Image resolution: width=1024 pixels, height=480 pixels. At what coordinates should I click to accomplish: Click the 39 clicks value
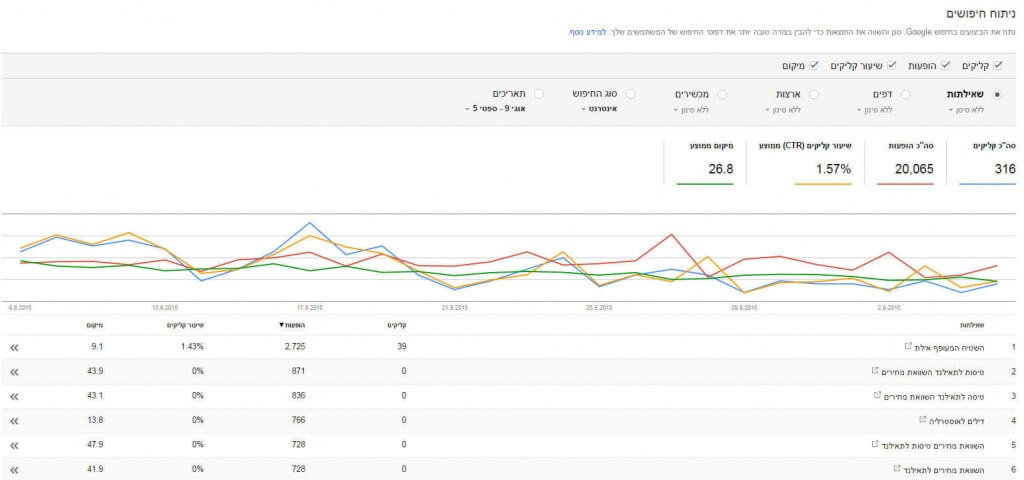pyautogui.click(x=401, y=347)
